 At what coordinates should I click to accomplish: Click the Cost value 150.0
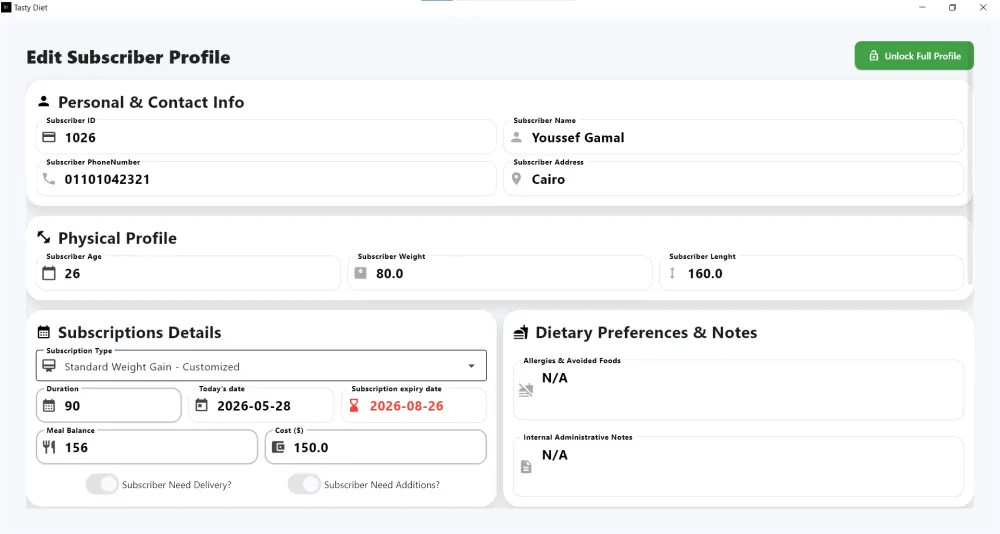tap(311, 447)
